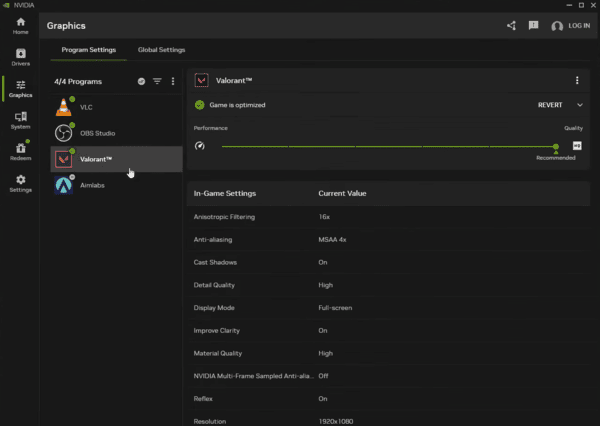This screenshot has height=426, width=600.
Task: Click the REVERT button
Action: [x=550, y=105]
